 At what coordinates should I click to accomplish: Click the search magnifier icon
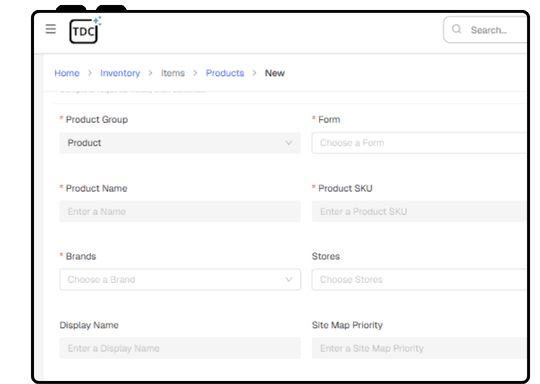456,29
